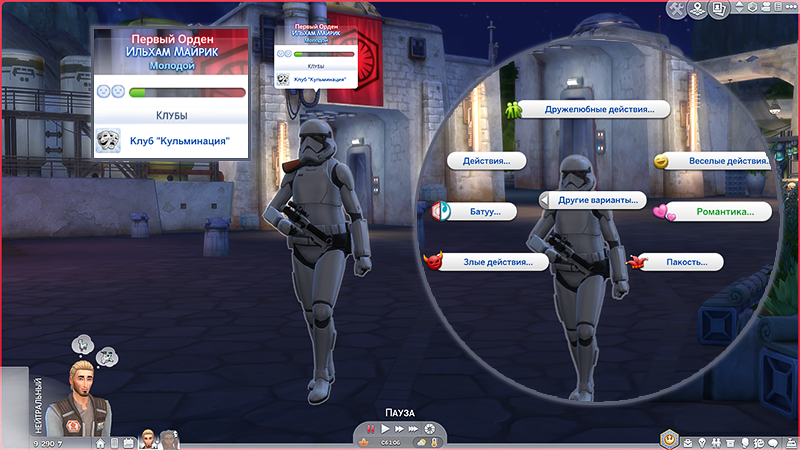800x450 pixels.
Task: Choose "Романтика..." interaction category
Action: coord(719,211)
